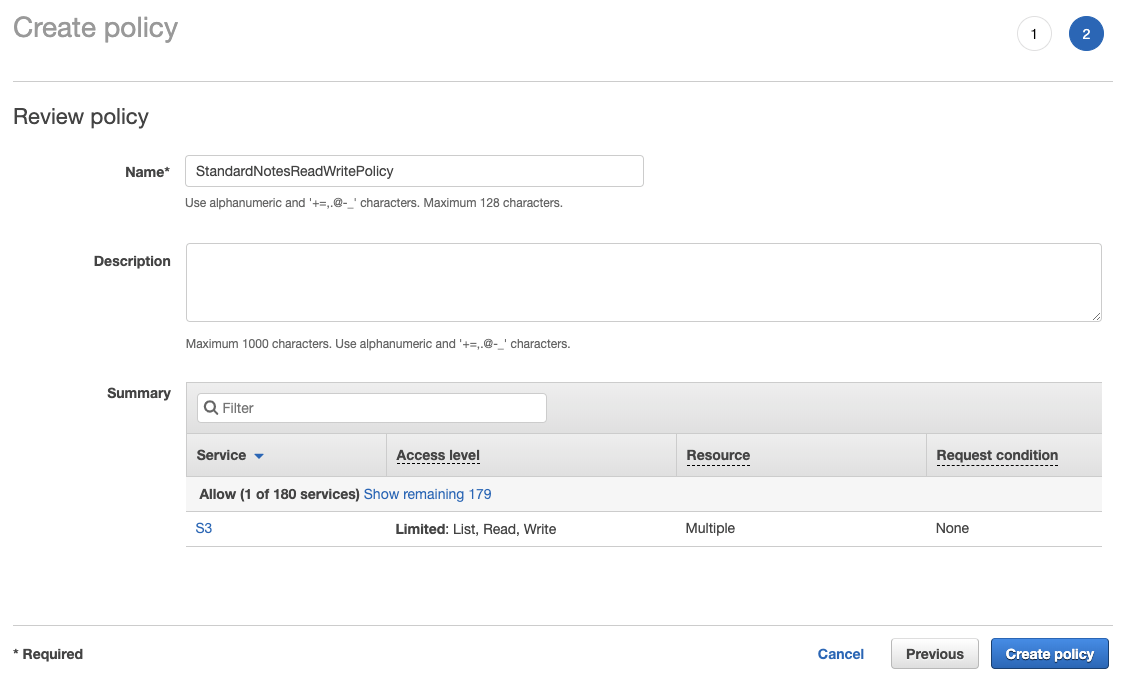Grab the Description box resize handle
Screen dimensions: 1125x684
point(1096,316)
